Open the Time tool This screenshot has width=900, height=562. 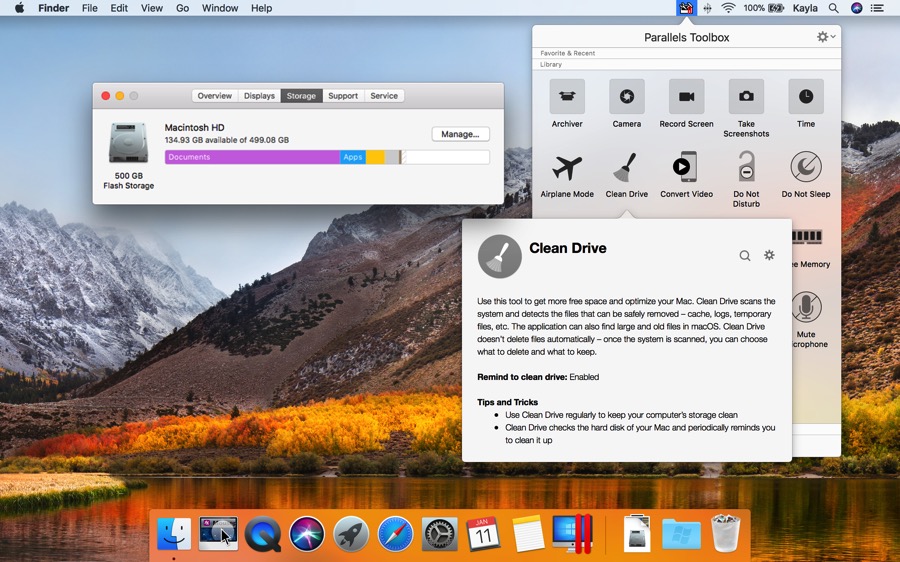(806, 96)
